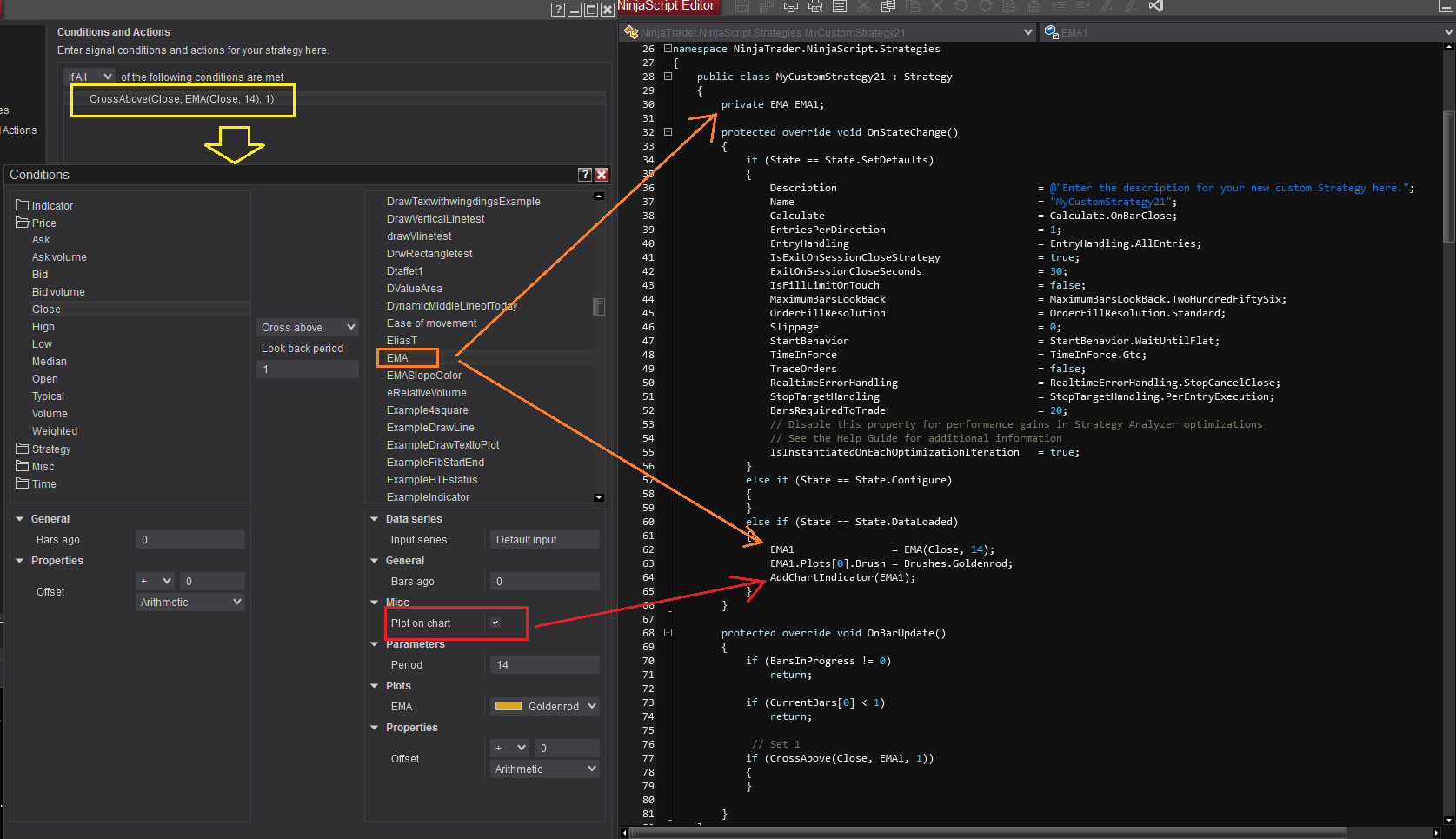Image resolution: width=1456 pixels, height=839 pixels.
Task: Click the Period value field showing 14
Action: coord(544,665)
